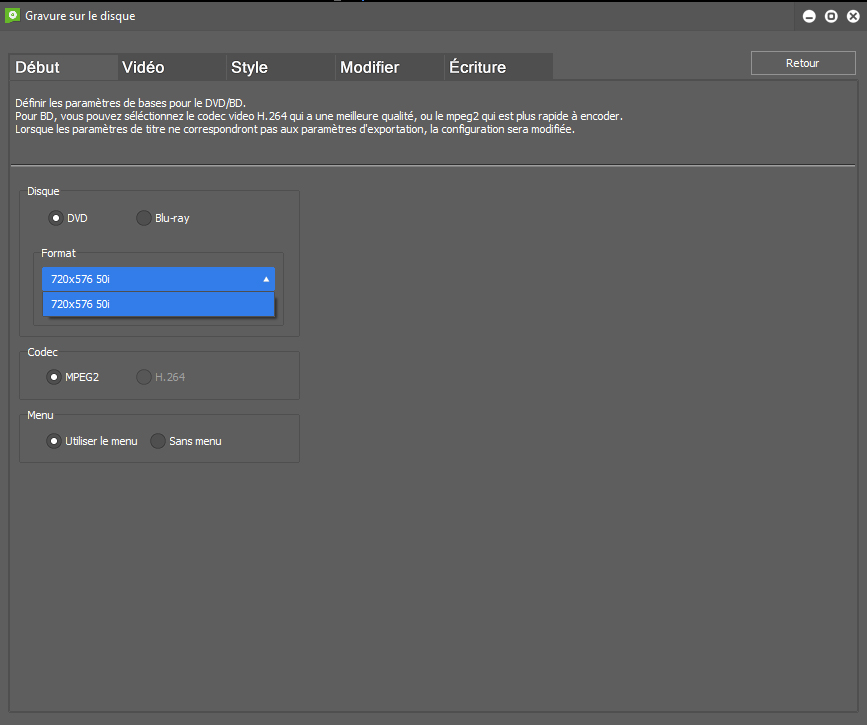Click the green app icon in title bar
The image size is (867, 725).
point(12,15)
